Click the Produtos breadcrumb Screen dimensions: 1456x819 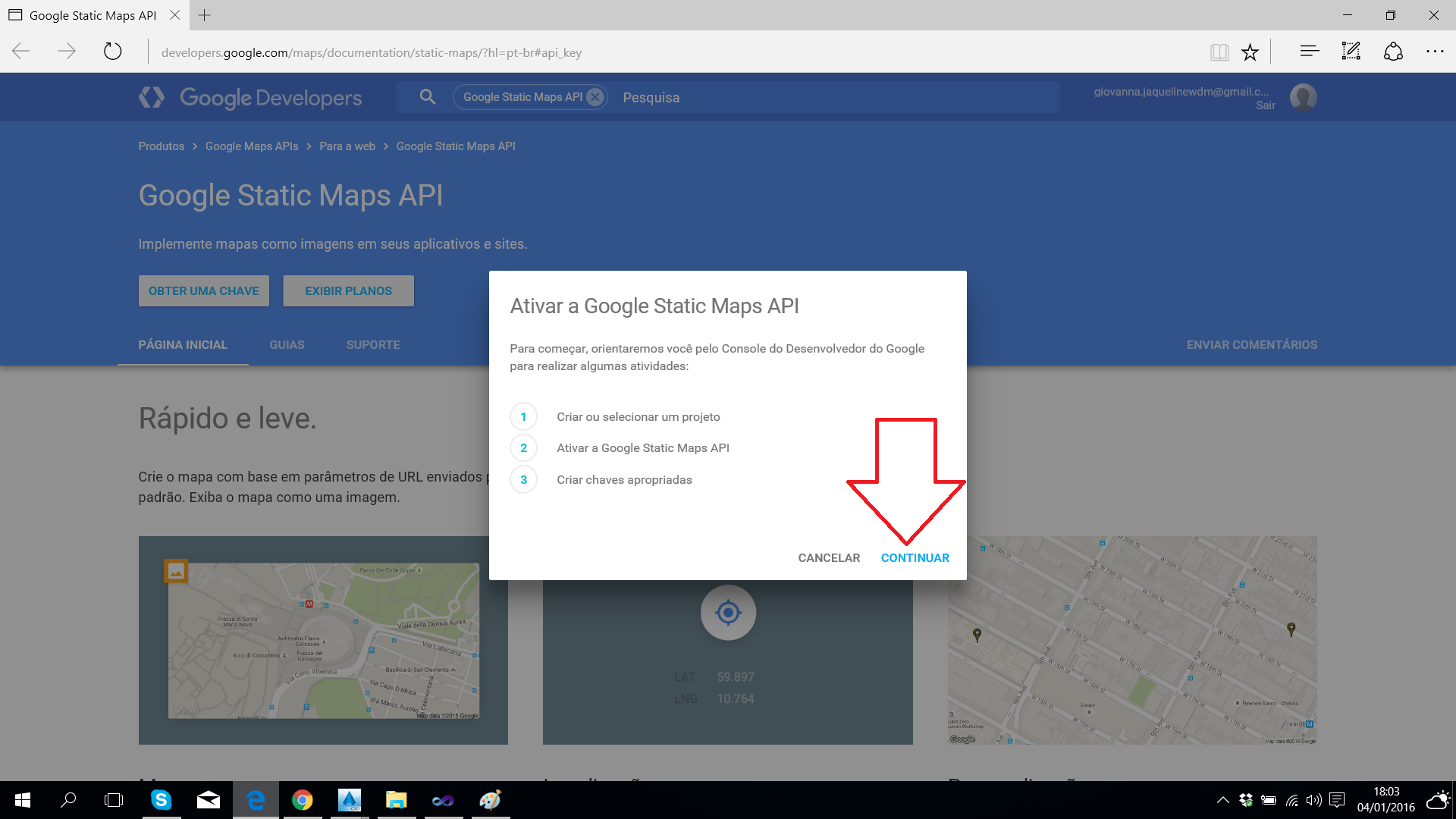tap(161, 146)
